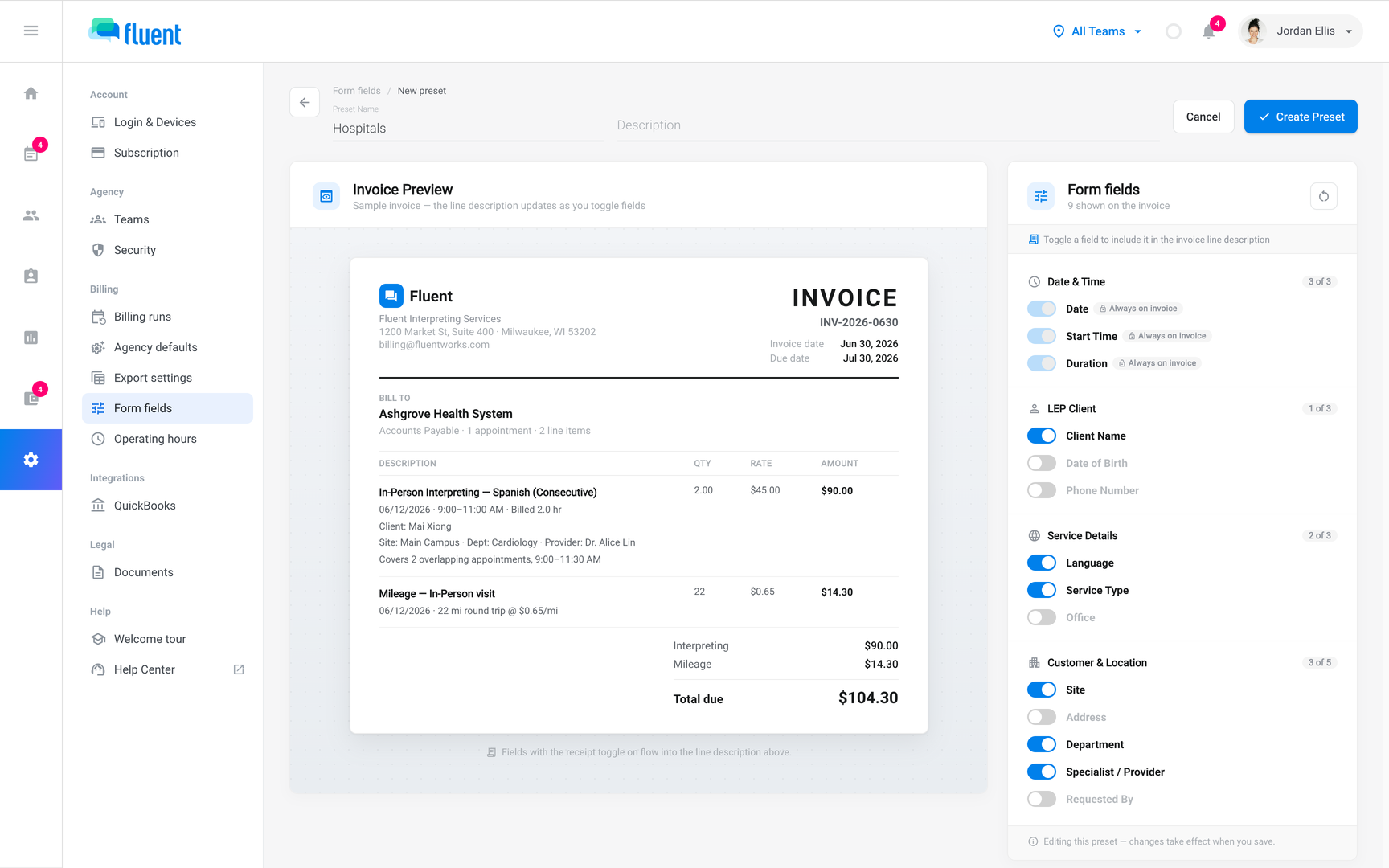Select the QuickBooks integration item
Viewport: 1389px width, 868px height.
click(167, 506)
